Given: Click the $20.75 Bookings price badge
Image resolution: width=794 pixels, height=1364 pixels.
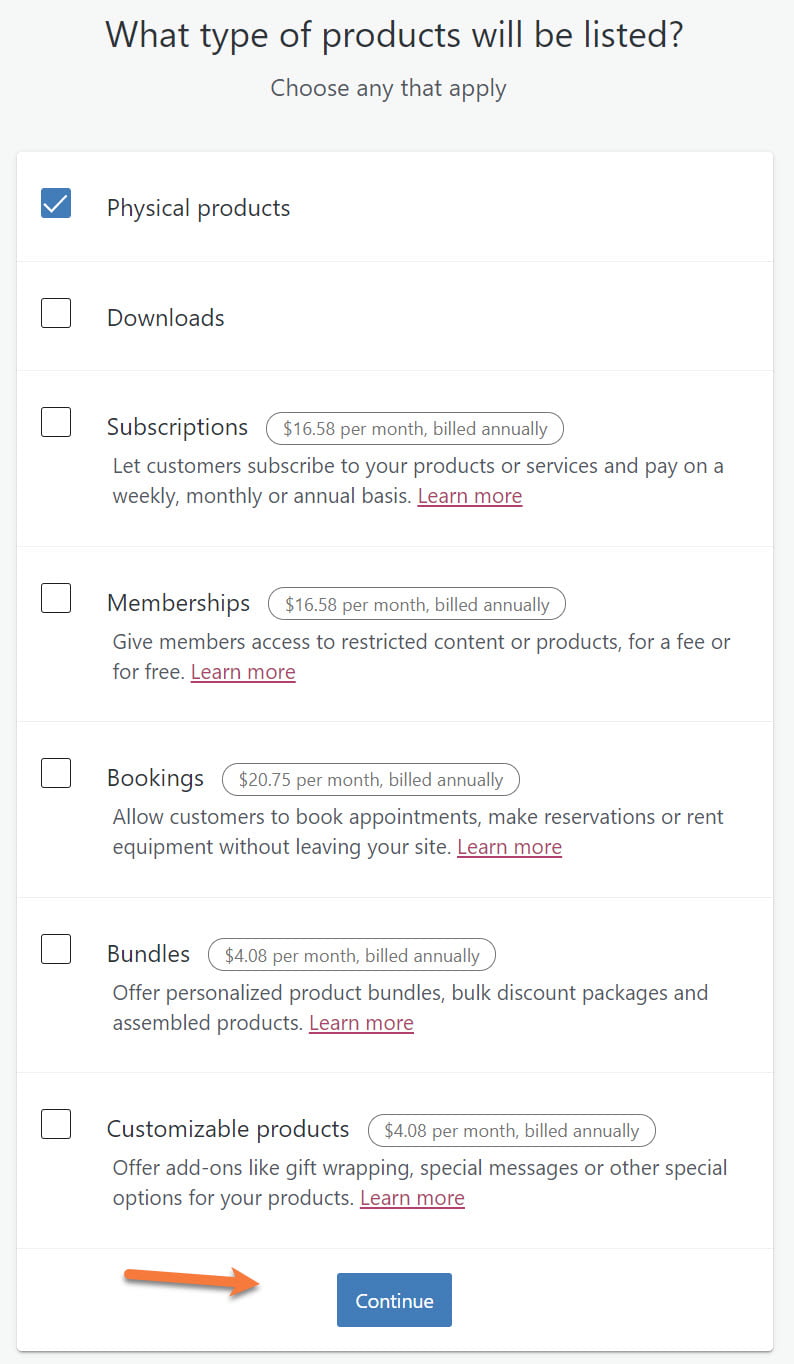Looking at the screenshot, I should (369, 779).
